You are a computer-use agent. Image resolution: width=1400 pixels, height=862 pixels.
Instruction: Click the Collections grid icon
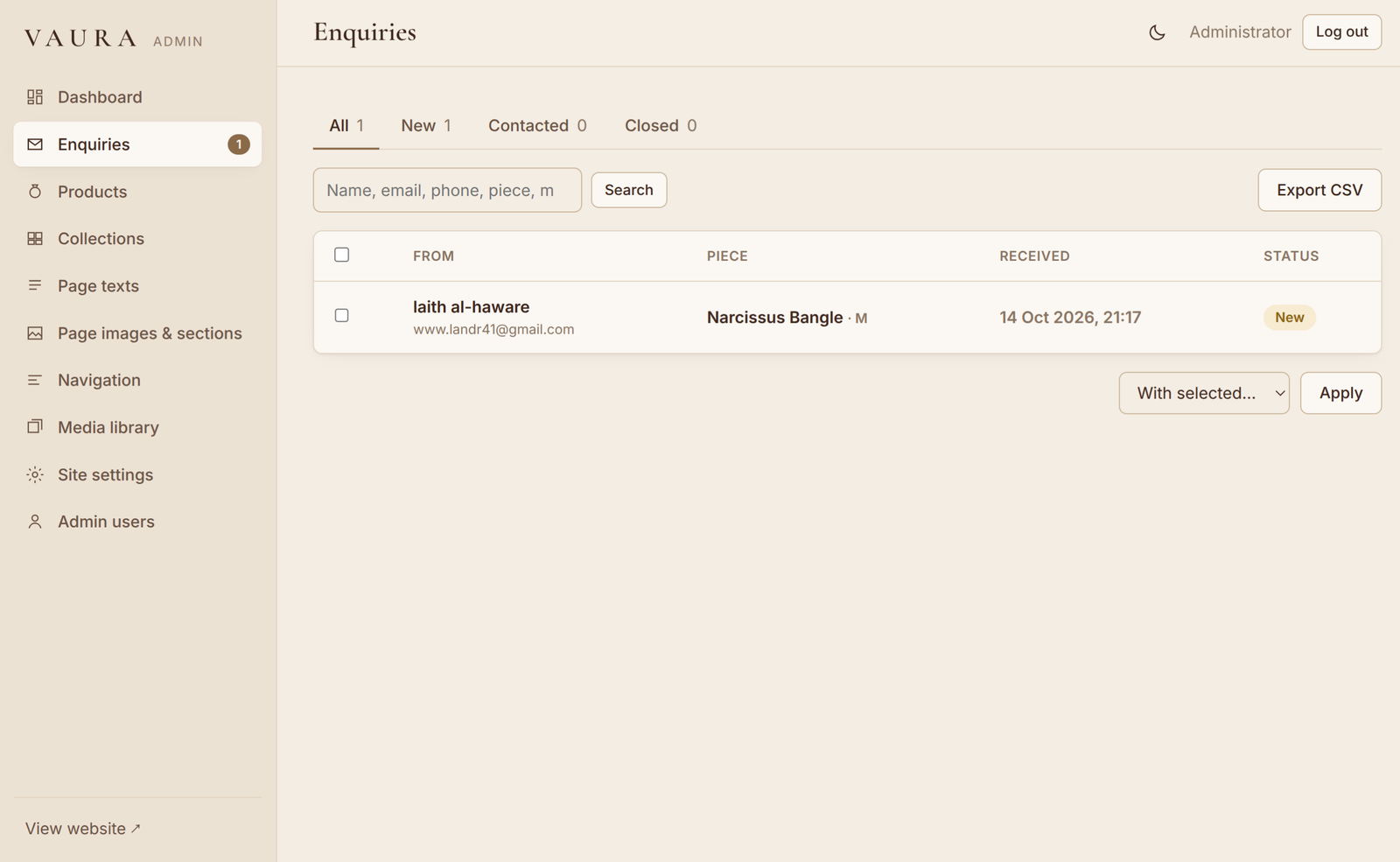tap(35, 239)
